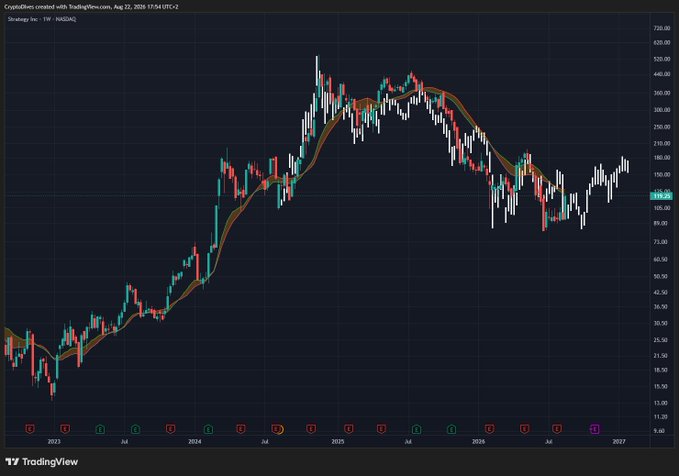Click the 60.50 price axis label

[x=661, y=259]
